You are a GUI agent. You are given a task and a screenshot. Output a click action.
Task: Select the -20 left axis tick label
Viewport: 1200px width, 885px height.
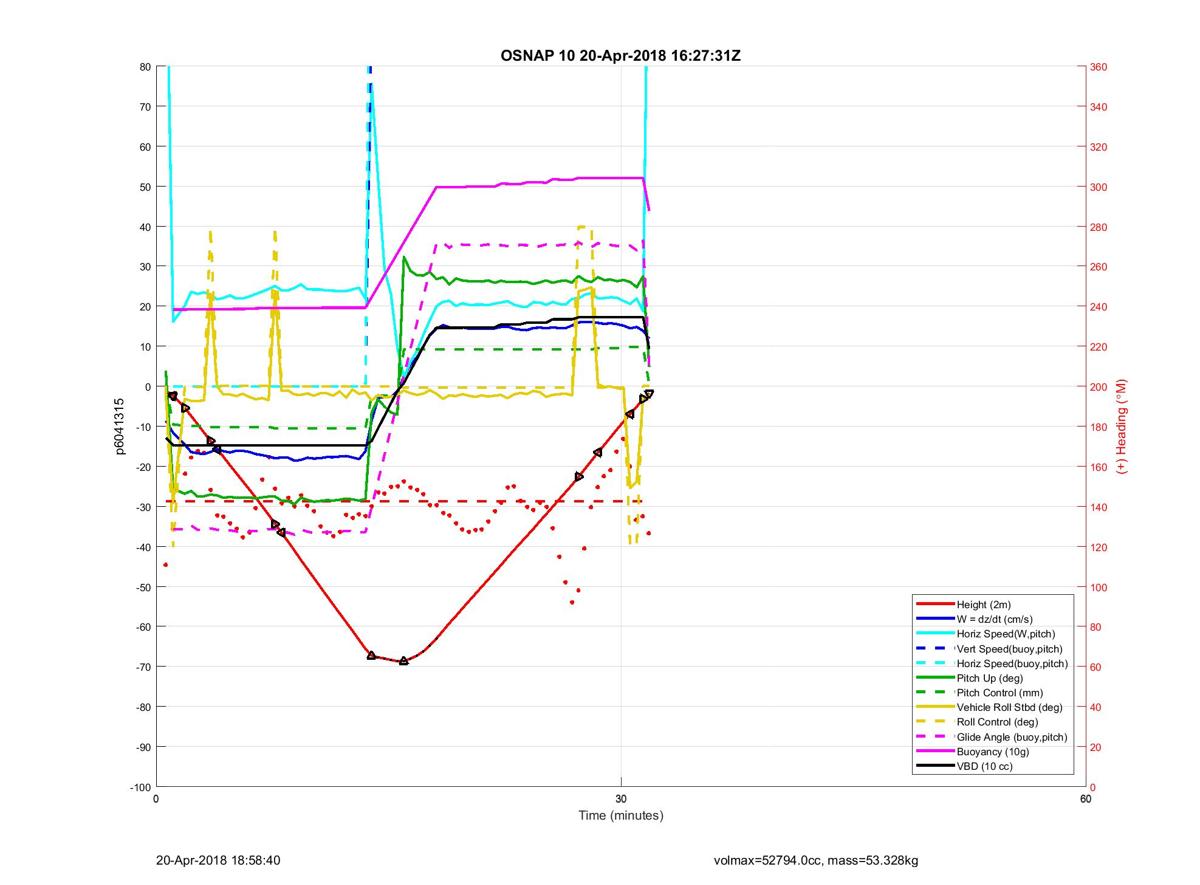[x=142, y=467]
